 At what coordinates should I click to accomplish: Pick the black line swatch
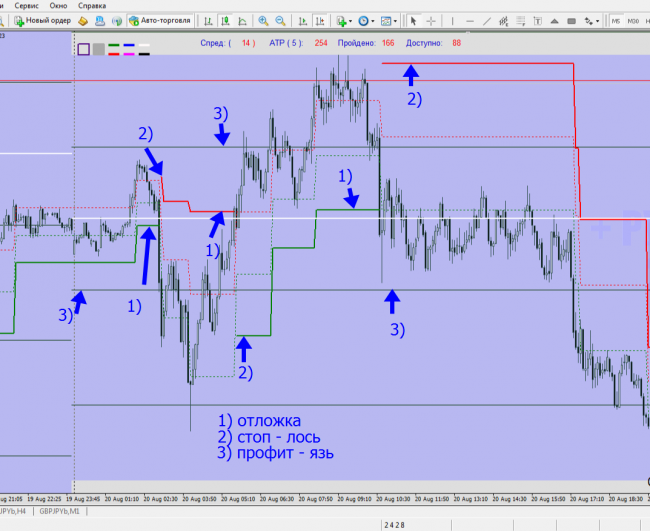point(144,54)
